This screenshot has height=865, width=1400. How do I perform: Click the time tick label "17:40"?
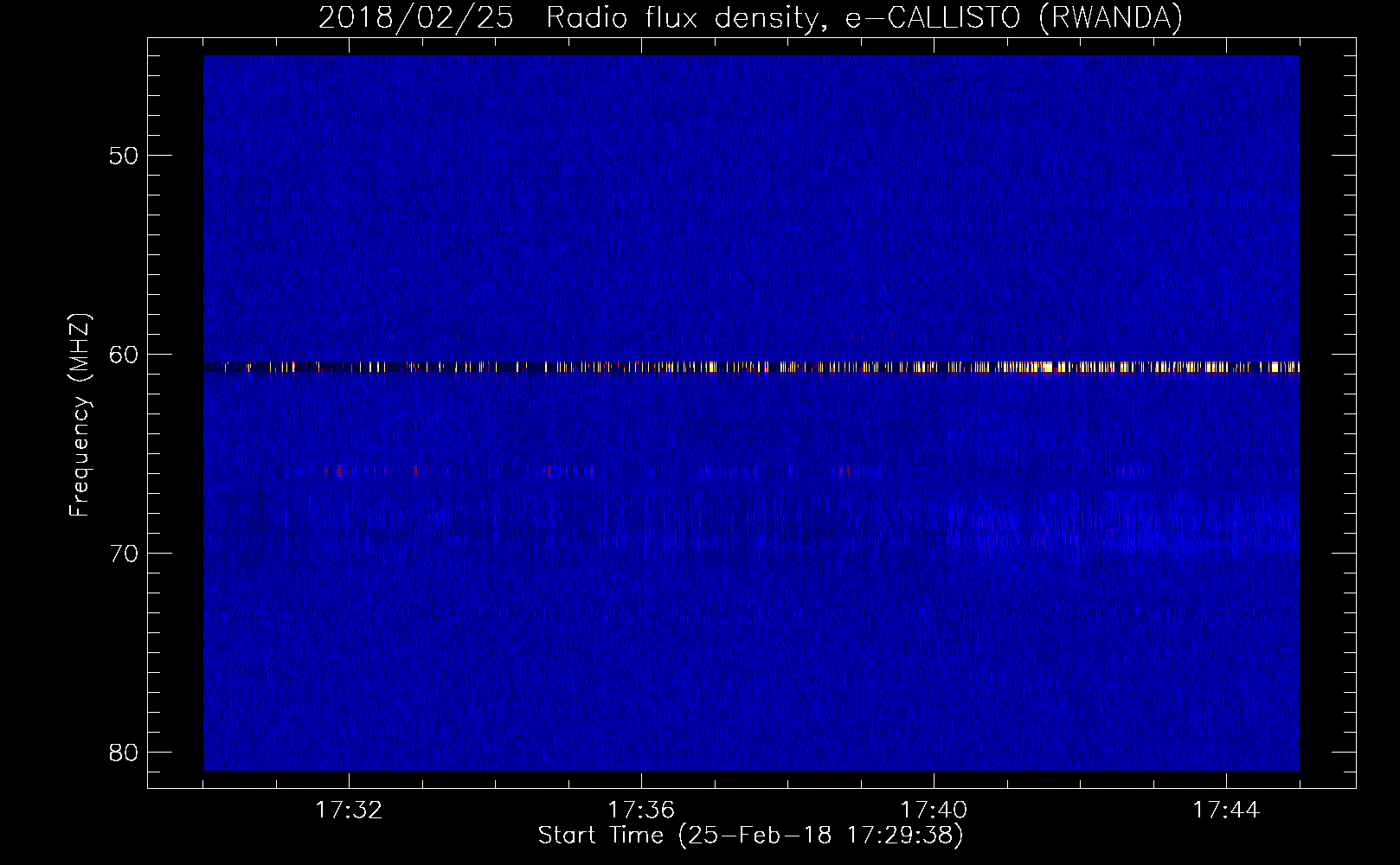pyautogui.click(x=934, y=811)
